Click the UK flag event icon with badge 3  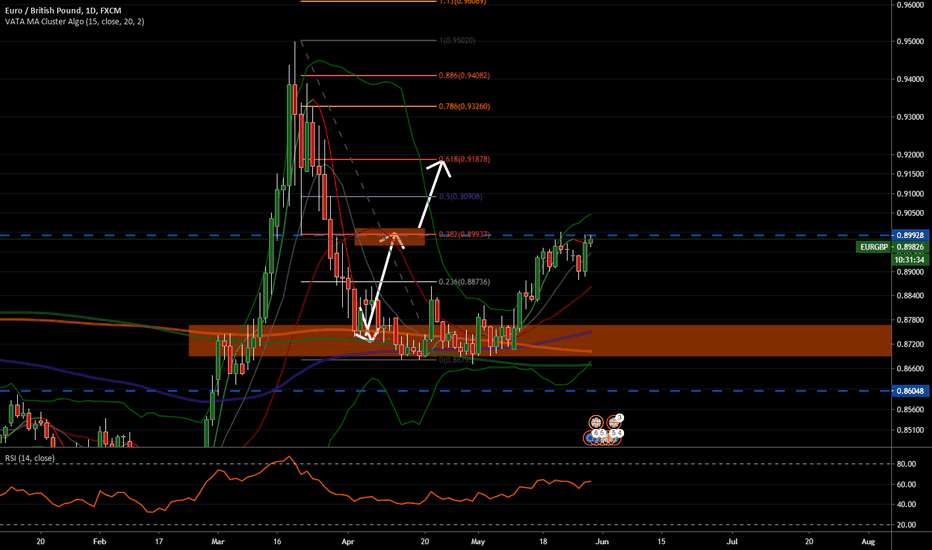614,422
